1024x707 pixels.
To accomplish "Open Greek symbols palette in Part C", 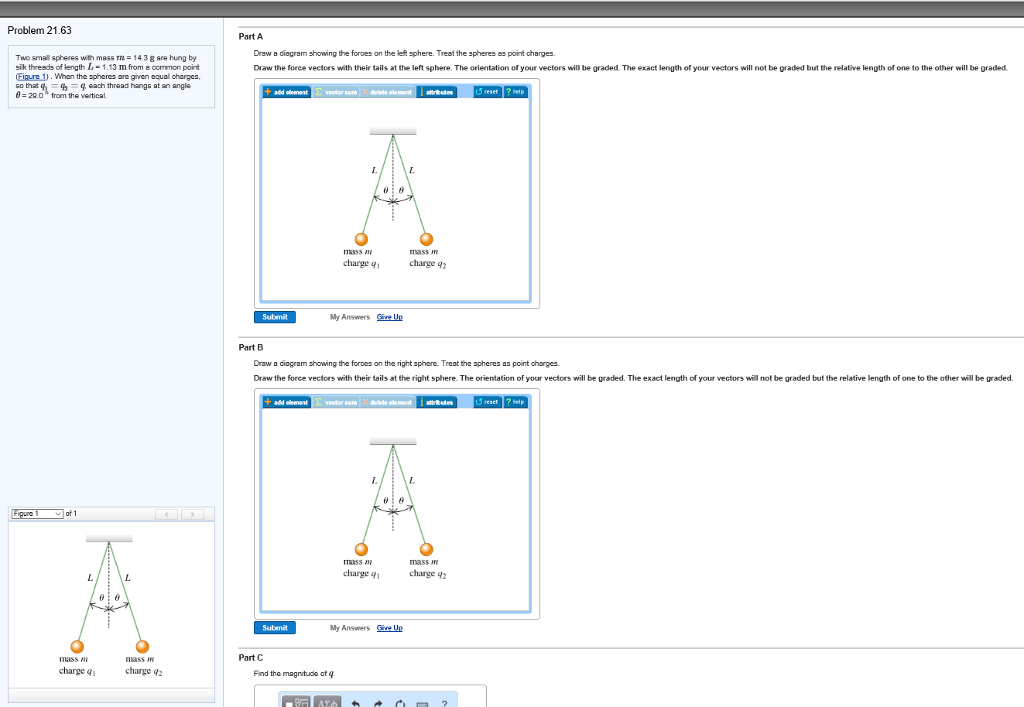I will pos(328,703).
